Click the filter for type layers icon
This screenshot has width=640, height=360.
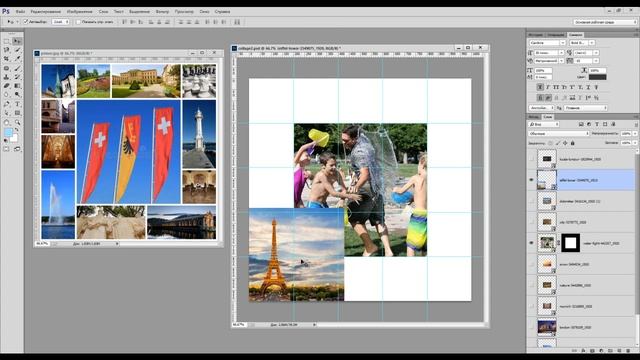[x=597, y=124]
